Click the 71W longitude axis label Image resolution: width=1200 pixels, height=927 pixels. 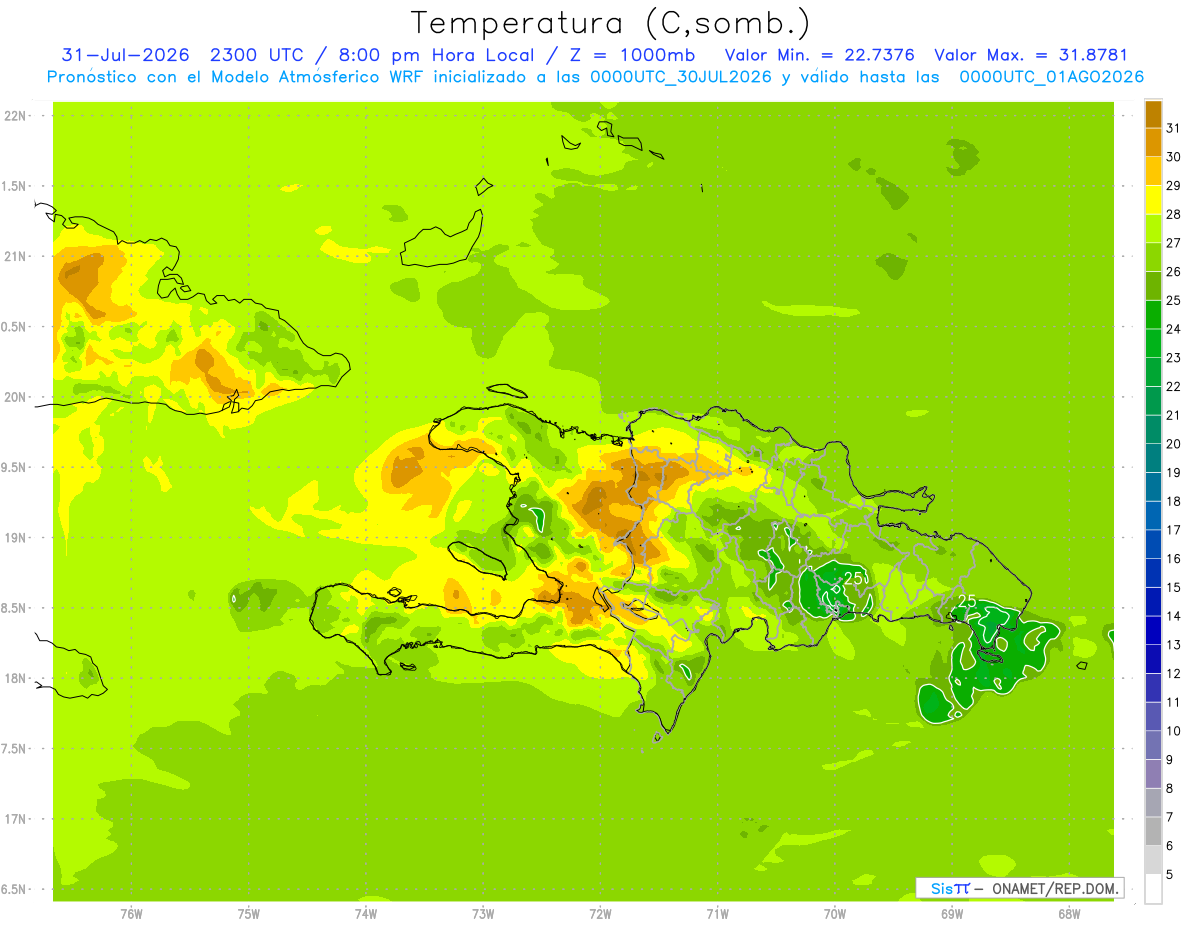point(717,913)
